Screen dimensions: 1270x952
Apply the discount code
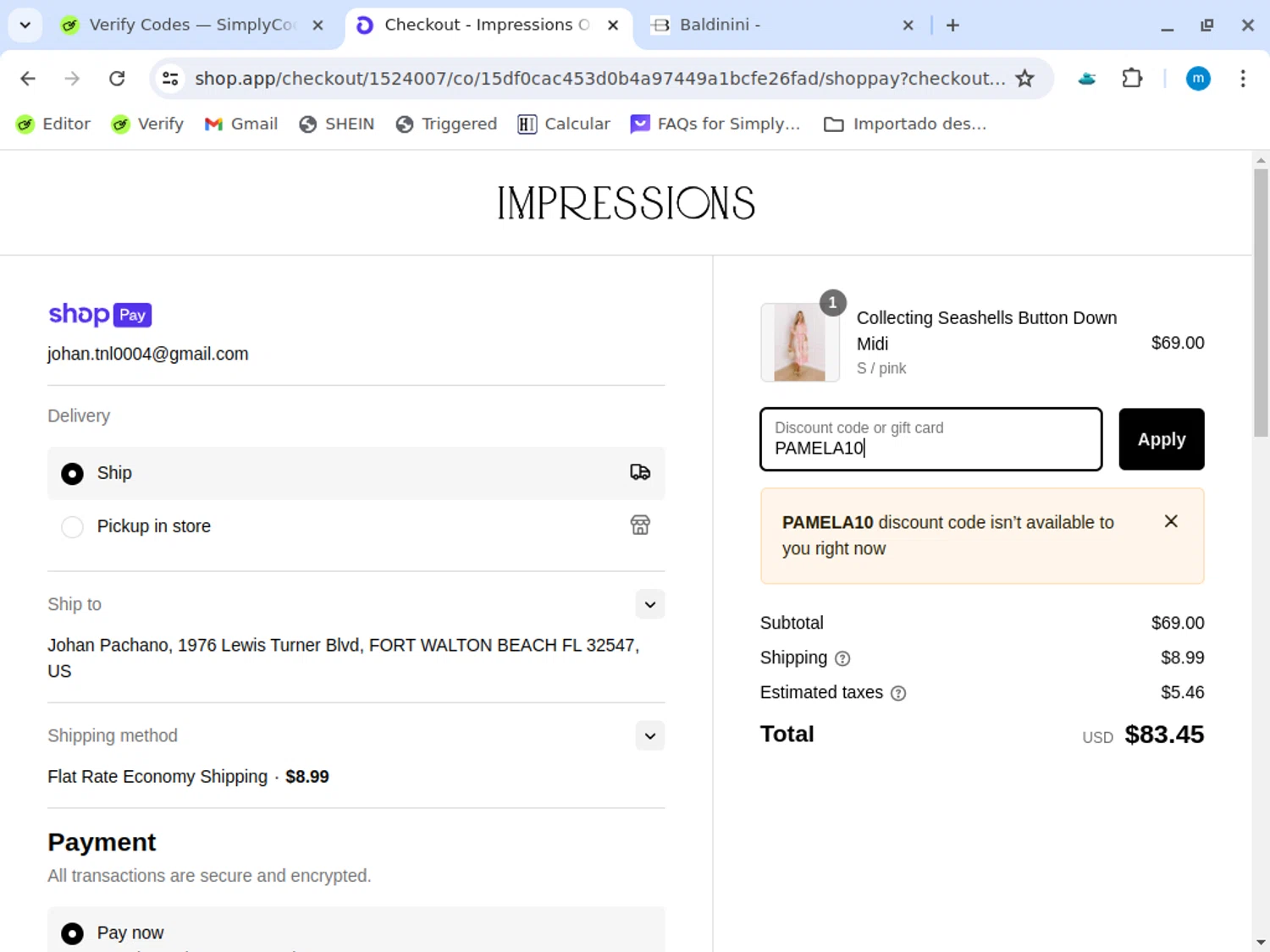point(1162,439)
